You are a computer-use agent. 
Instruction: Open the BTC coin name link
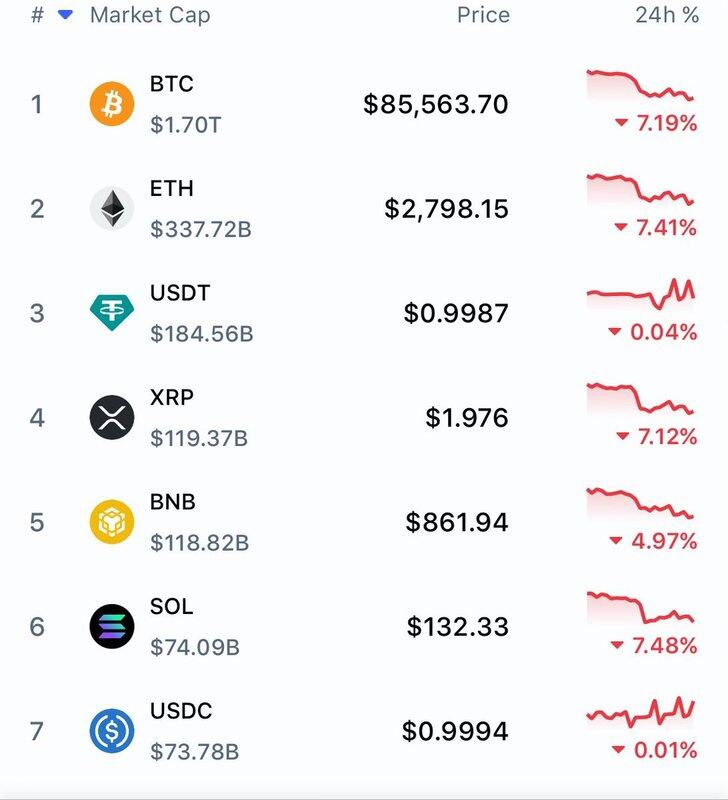pyautogui.click(x=171, y=85)
